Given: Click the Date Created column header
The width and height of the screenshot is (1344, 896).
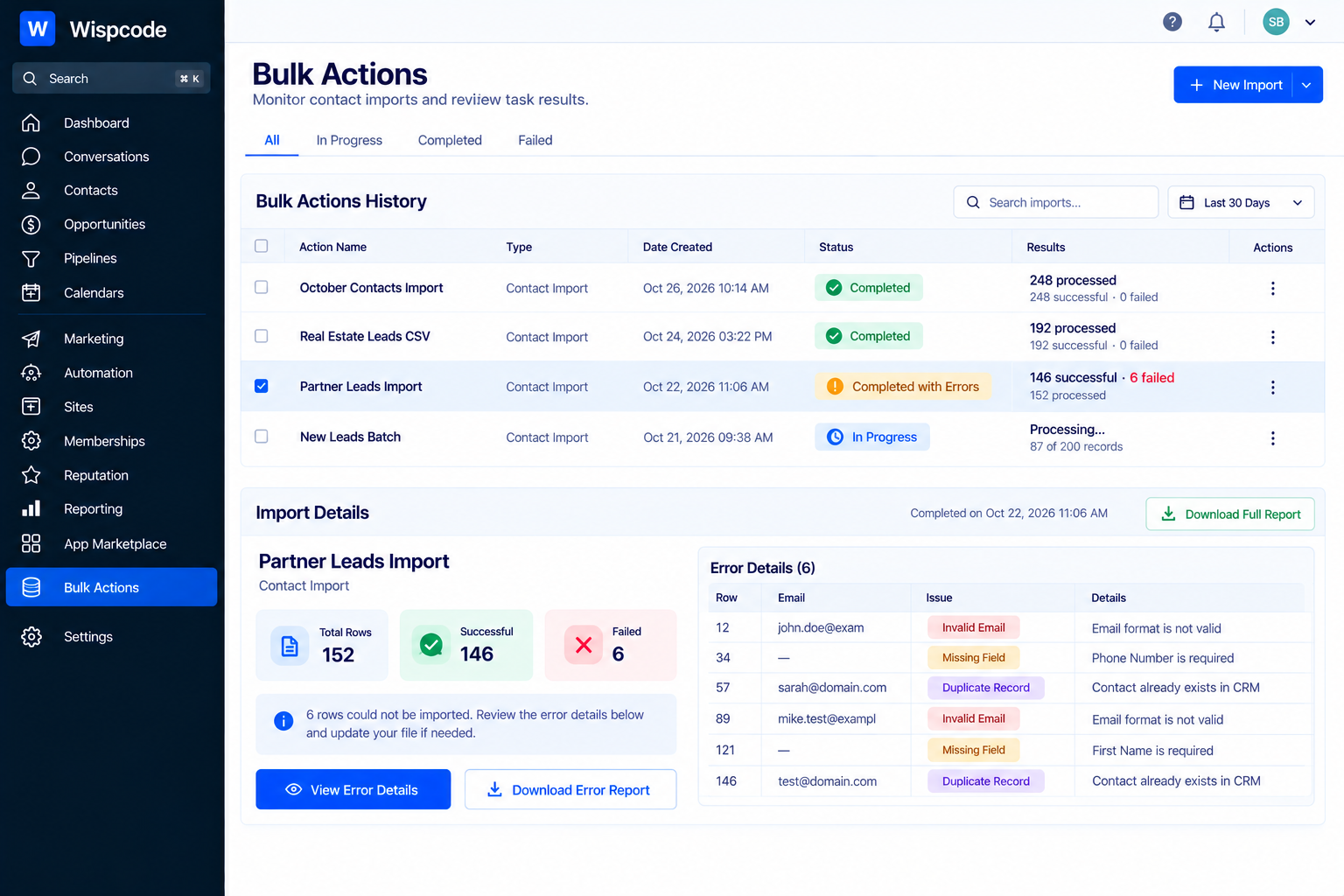Looking at the screenshot, I should (x=677, y=247).
